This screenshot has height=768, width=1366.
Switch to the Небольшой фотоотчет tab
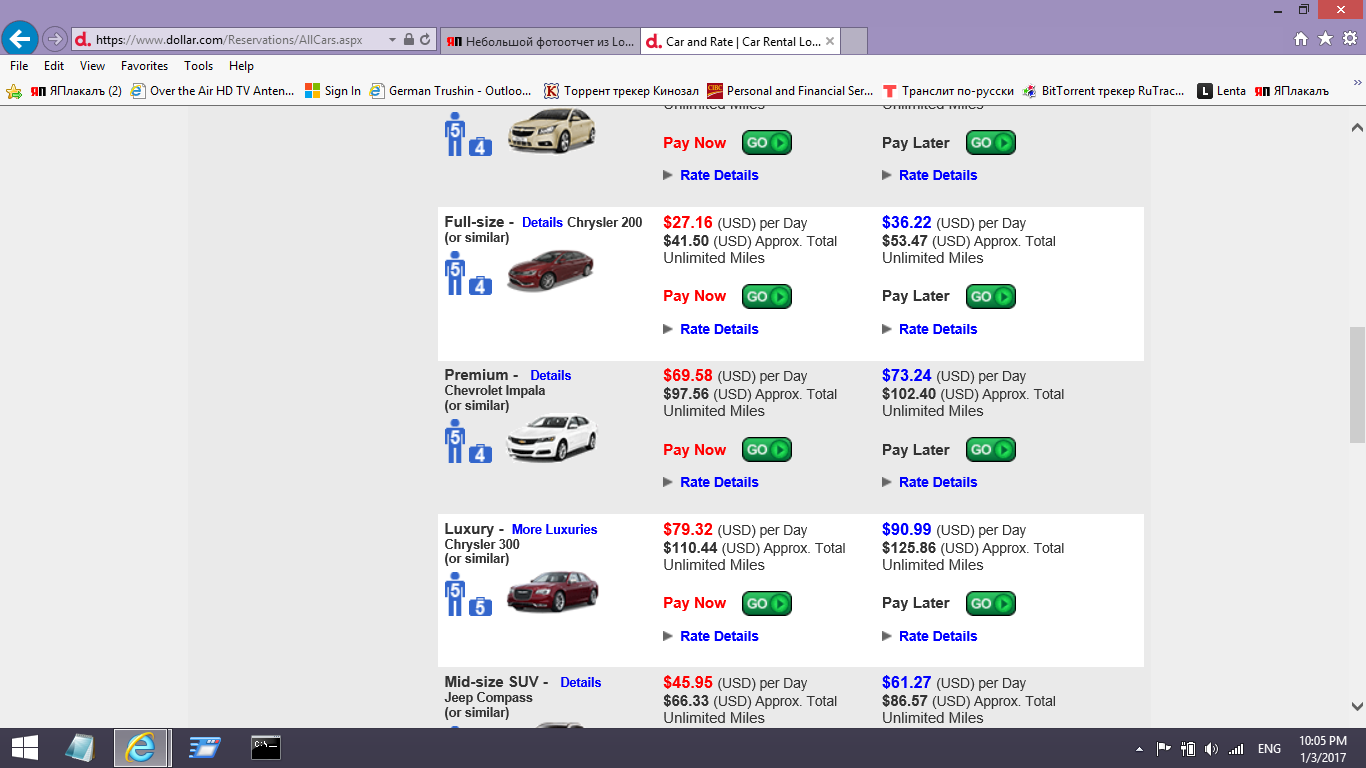click(x=540, y=41)
